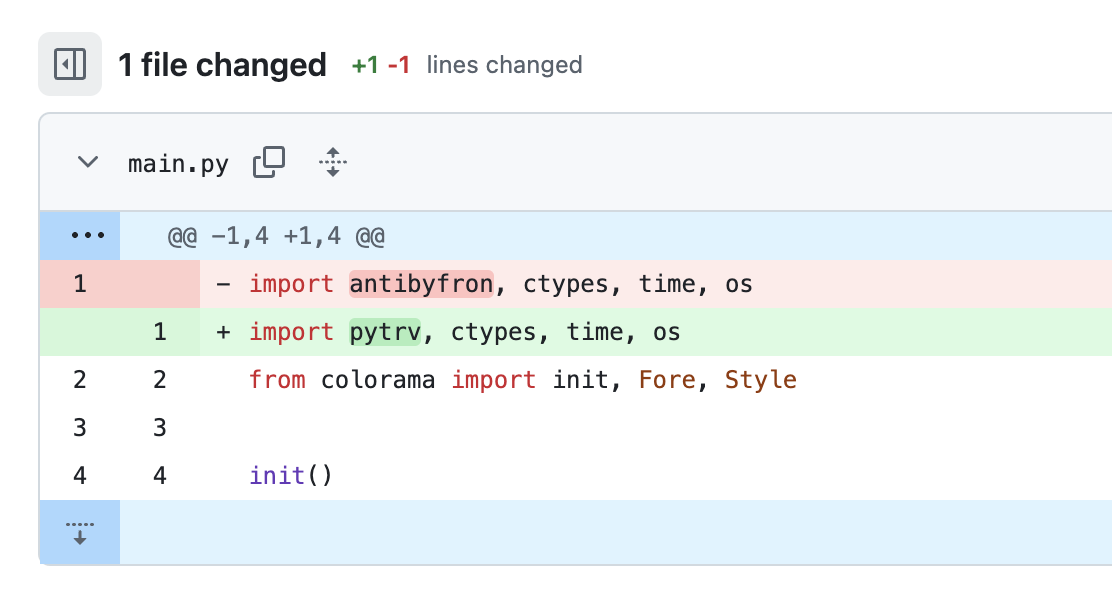1112x590 pixels.
Task: Toggle the file tree sidebar icon
Action: click(x=70, y=65)
